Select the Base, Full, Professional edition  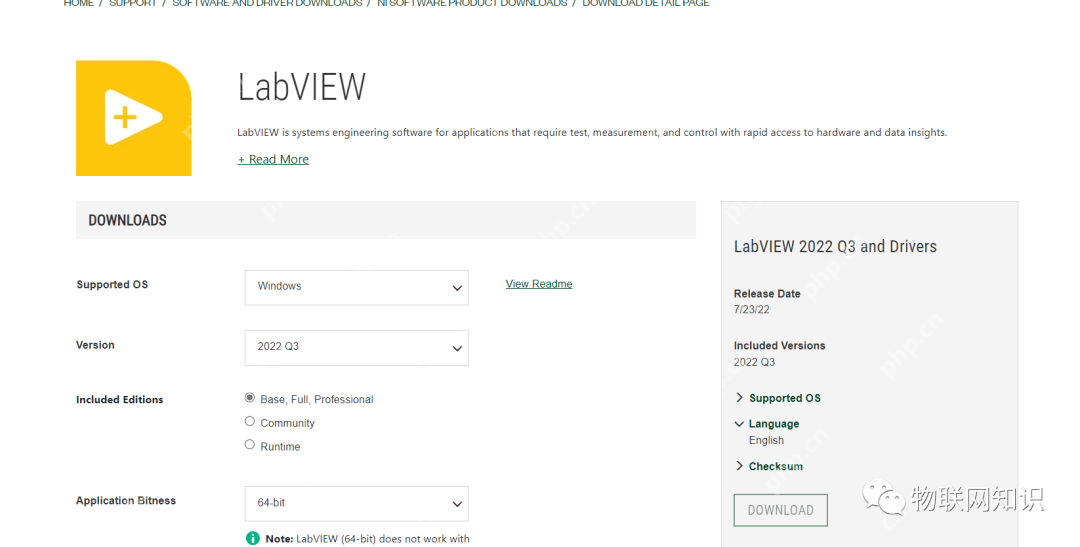click(x=250, y=398)
